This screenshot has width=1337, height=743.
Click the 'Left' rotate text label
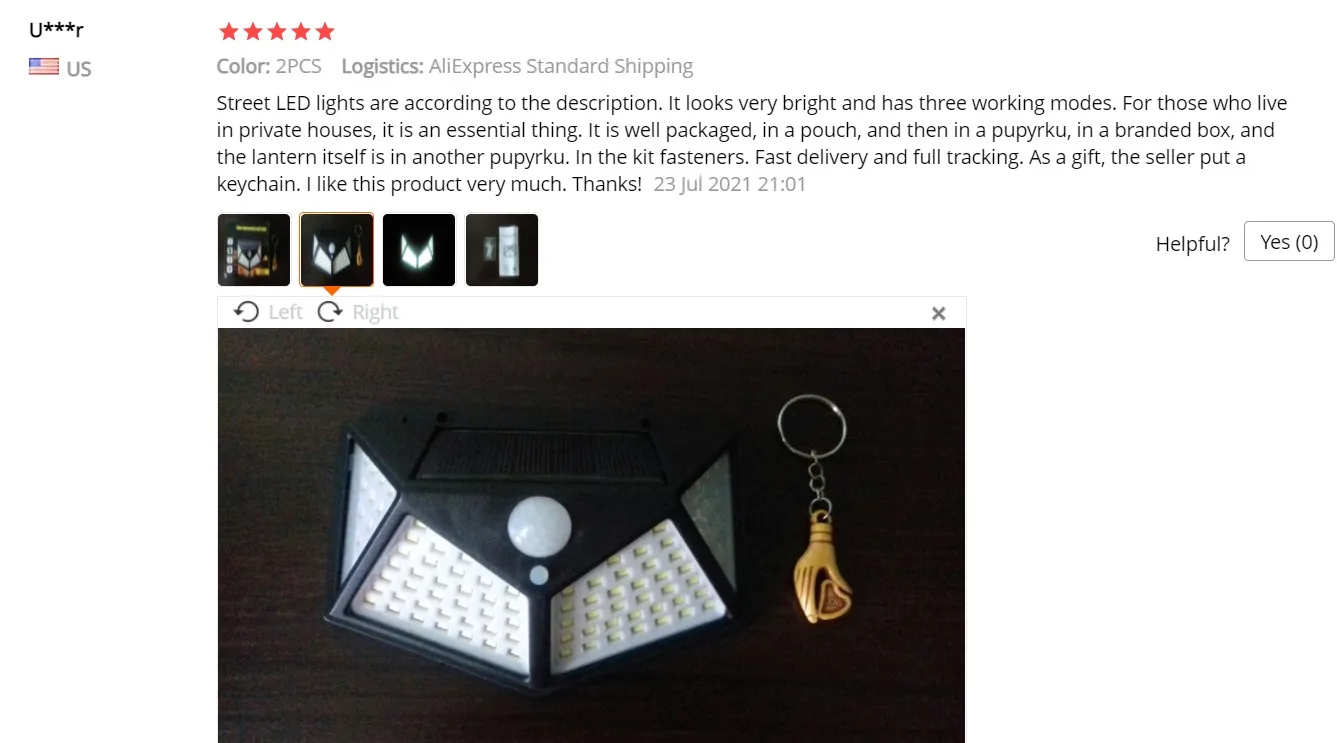coord(285,312)
